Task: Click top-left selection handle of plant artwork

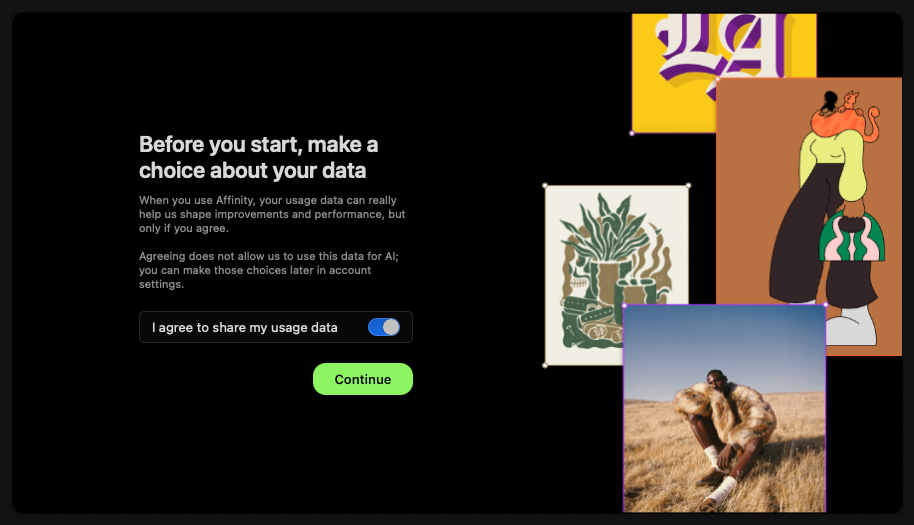Action: [x=545, y=185]
